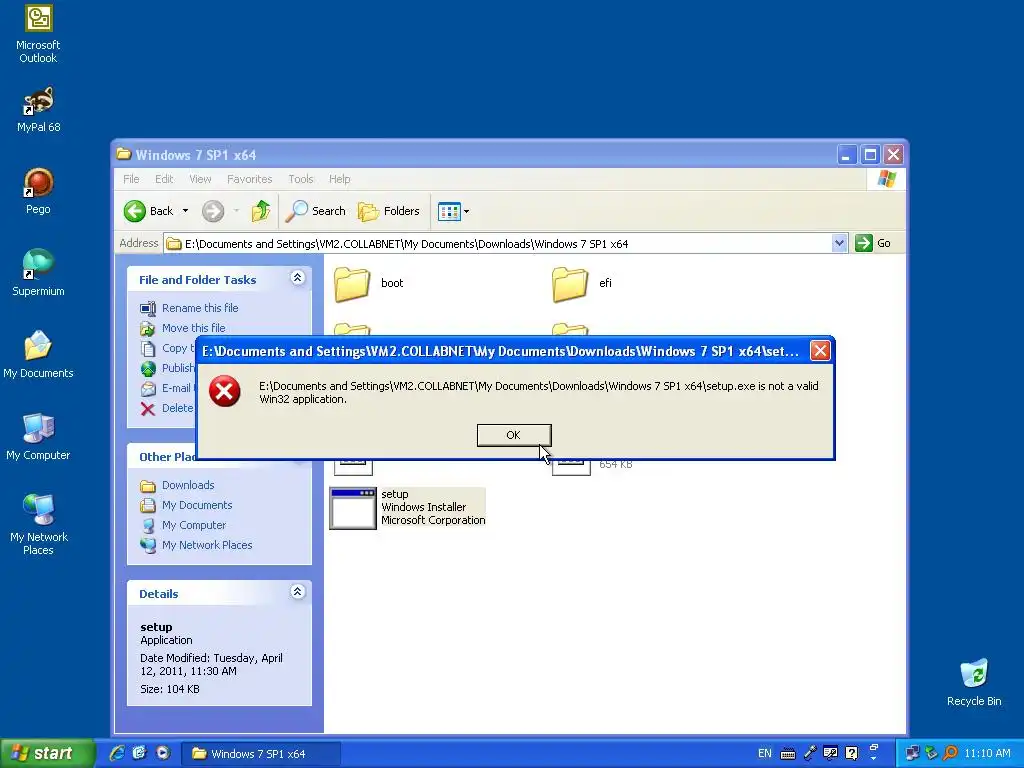Open My Documents desktop icon
The height and width of the screenshot is (768, 1024).
point(39,355)
